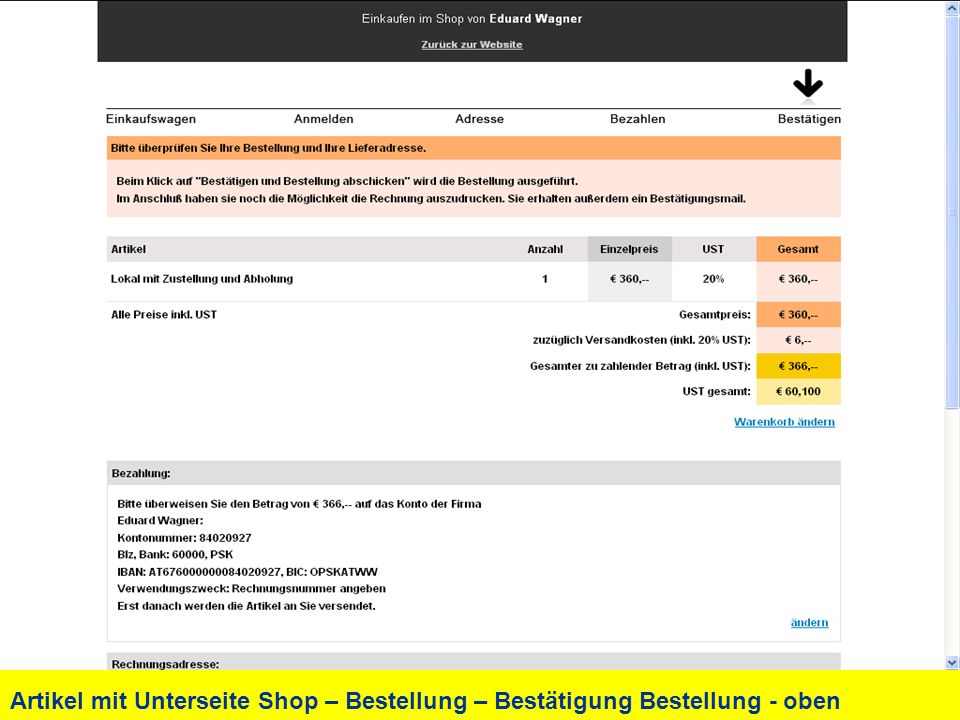Viewport: 960px width, 720px height.
Task: Click the scrollbar down arrow
Action: pos(952,662)
